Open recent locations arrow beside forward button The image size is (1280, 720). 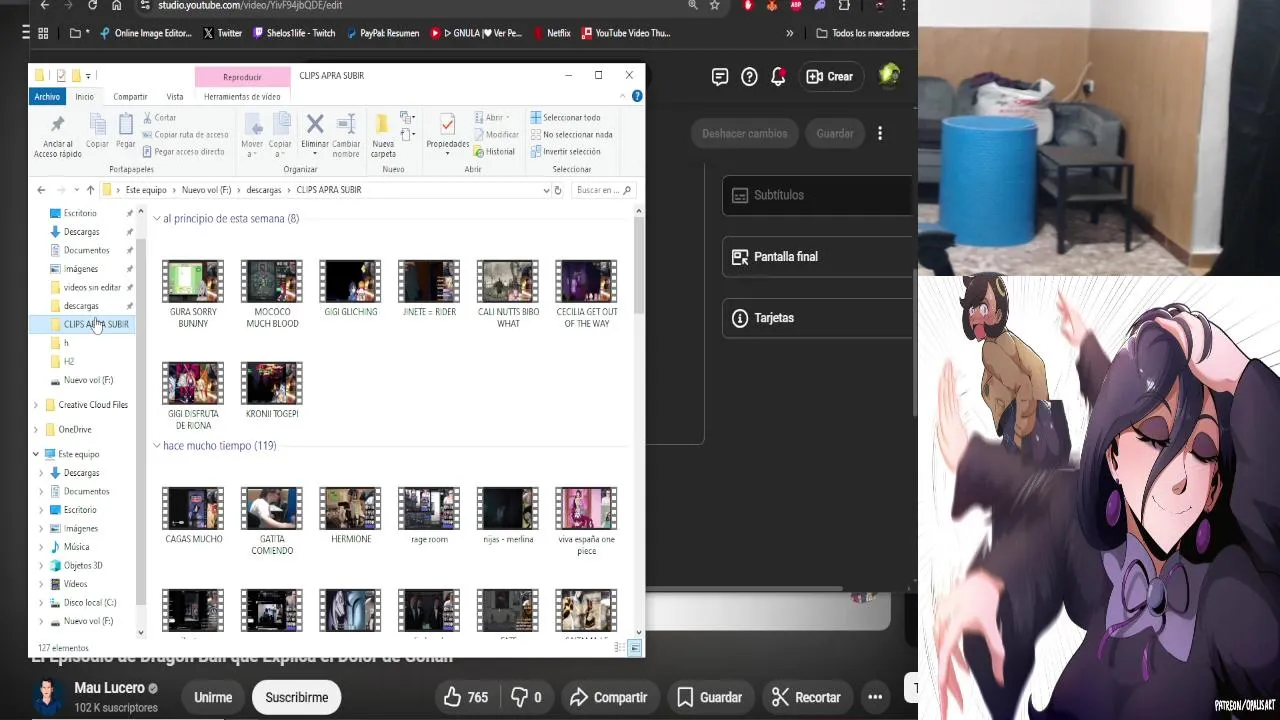pos(76,190)
